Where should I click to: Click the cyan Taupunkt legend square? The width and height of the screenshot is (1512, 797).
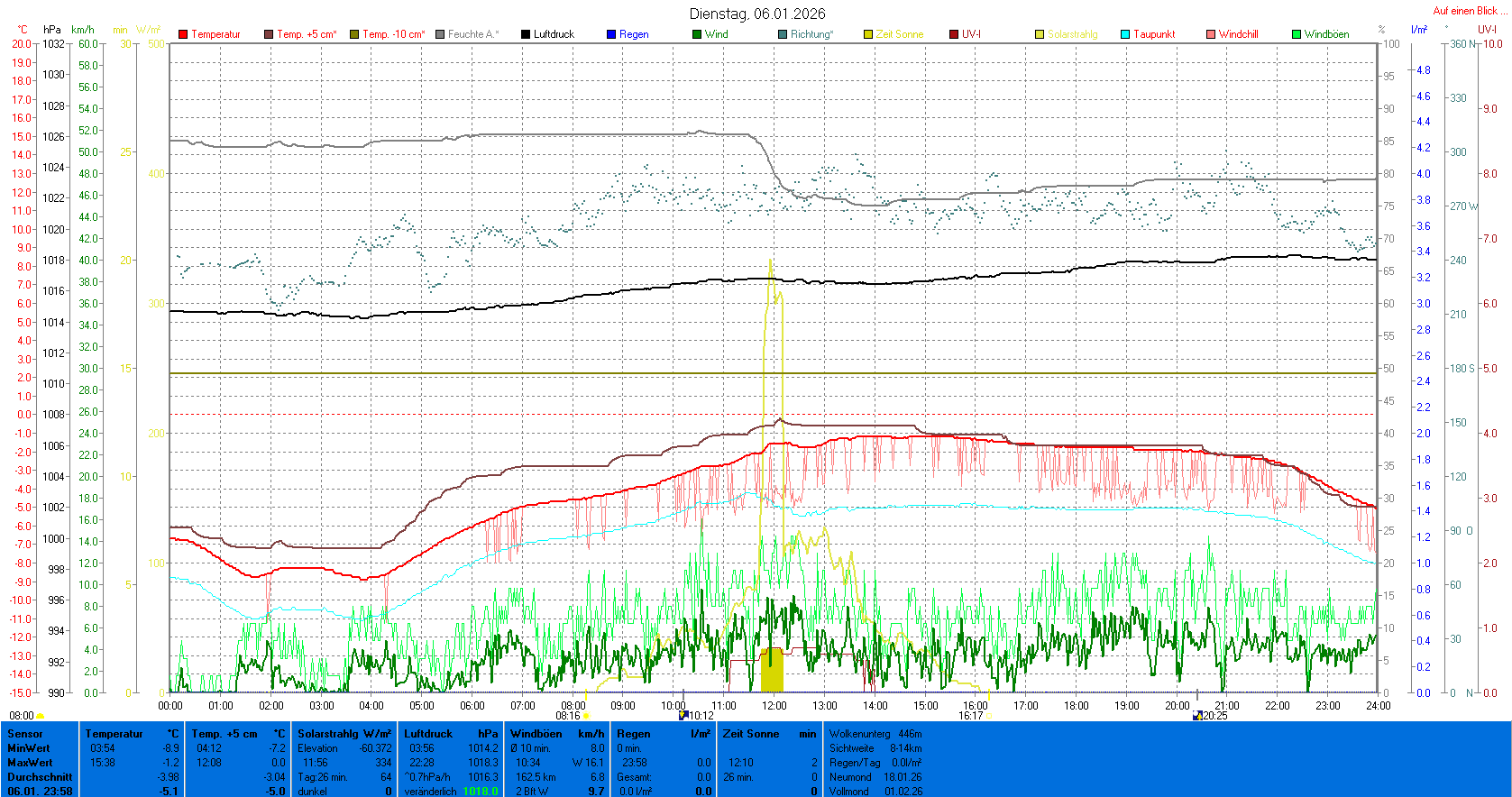click(x=1125, y=34)
